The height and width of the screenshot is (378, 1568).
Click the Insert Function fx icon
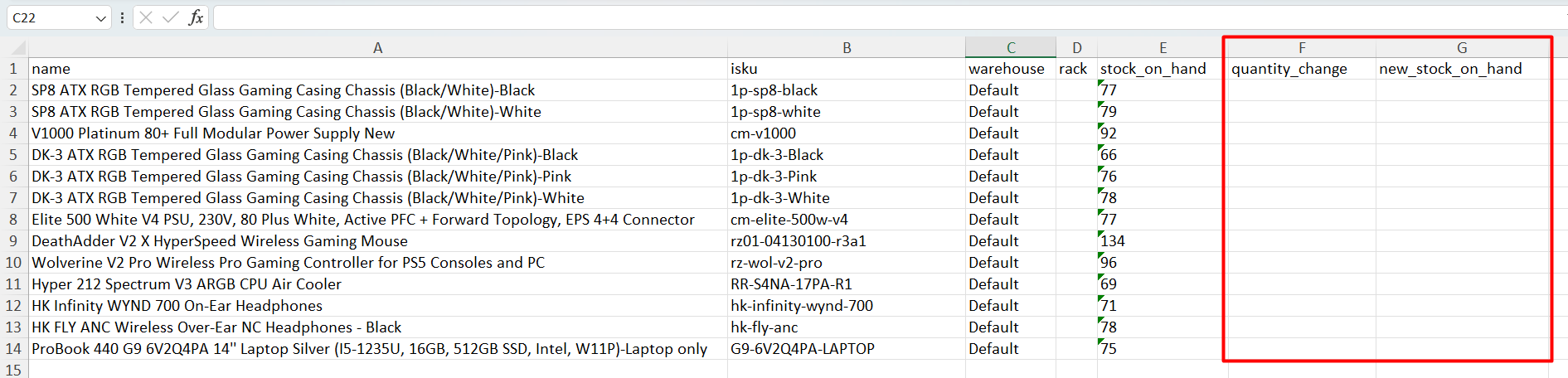pos(196,17)
